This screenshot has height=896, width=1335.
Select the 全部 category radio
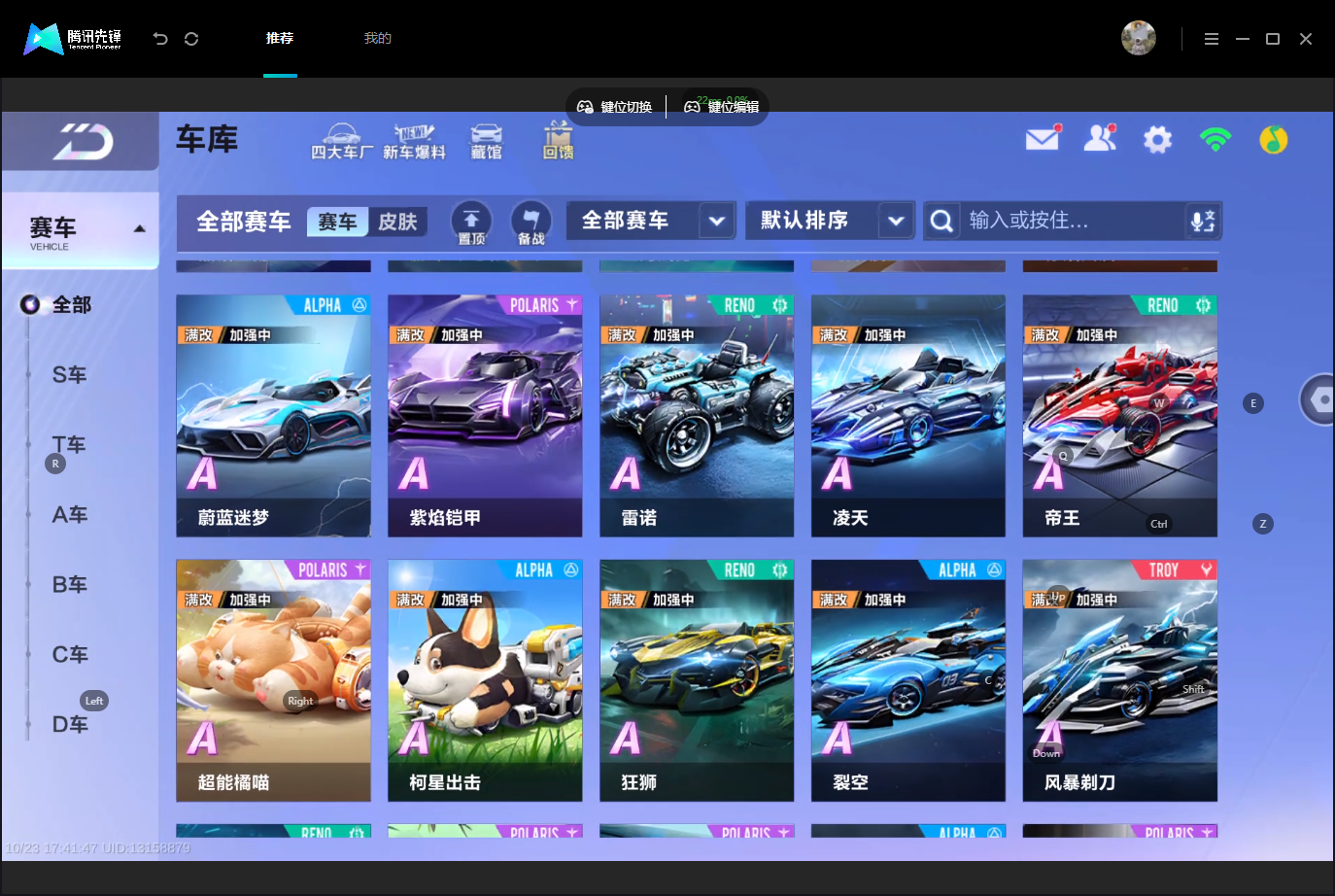click(56, 305)
